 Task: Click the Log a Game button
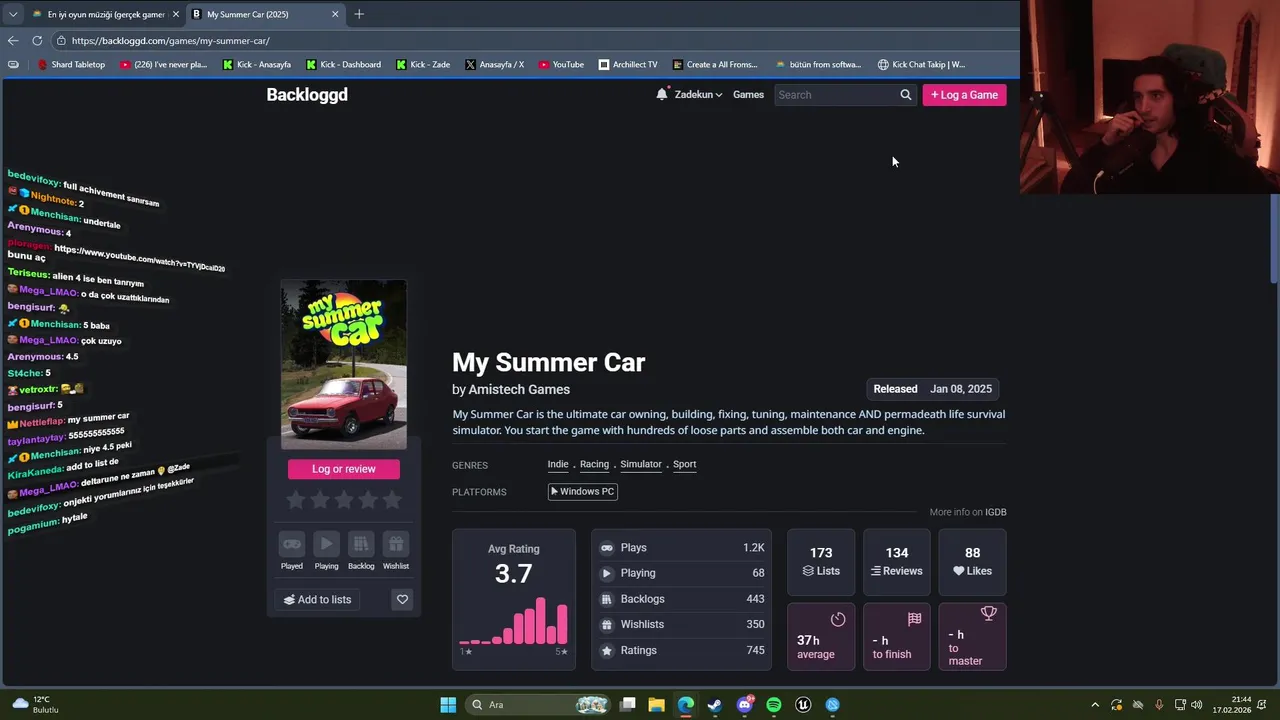coord(964,95)
